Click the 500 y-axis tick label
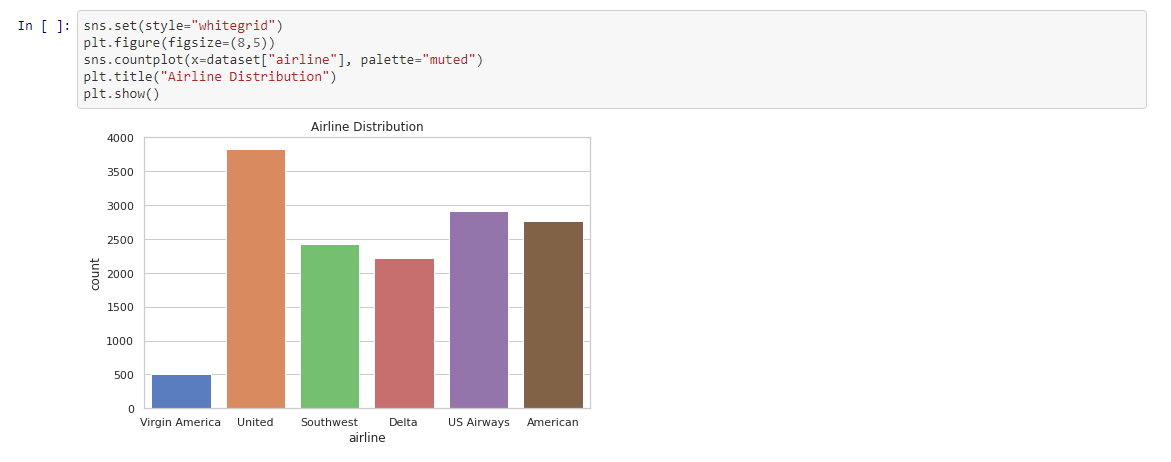Screen dimensions: 1171x462 pos(125,375)
